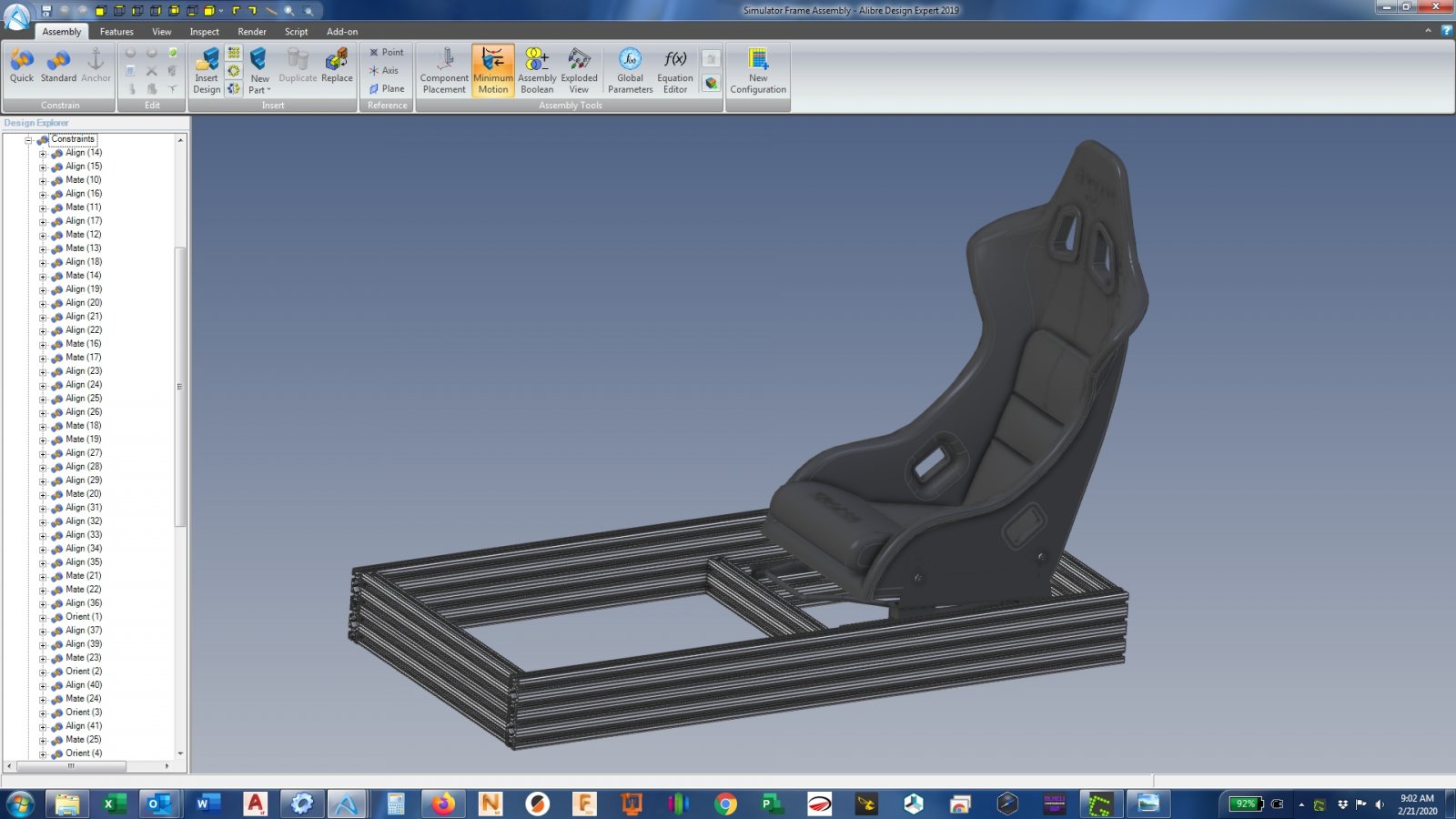Screen dimensions: 1456x819
Task: Select Mate (13) constraint
Action: pos(84,248)
